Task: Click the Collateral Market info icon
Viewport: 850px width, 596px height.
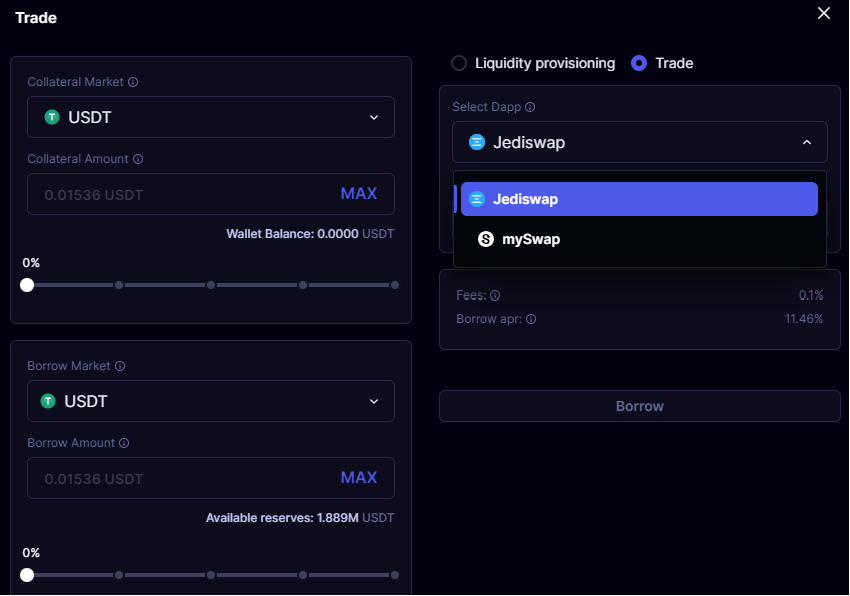Action: 133,82
